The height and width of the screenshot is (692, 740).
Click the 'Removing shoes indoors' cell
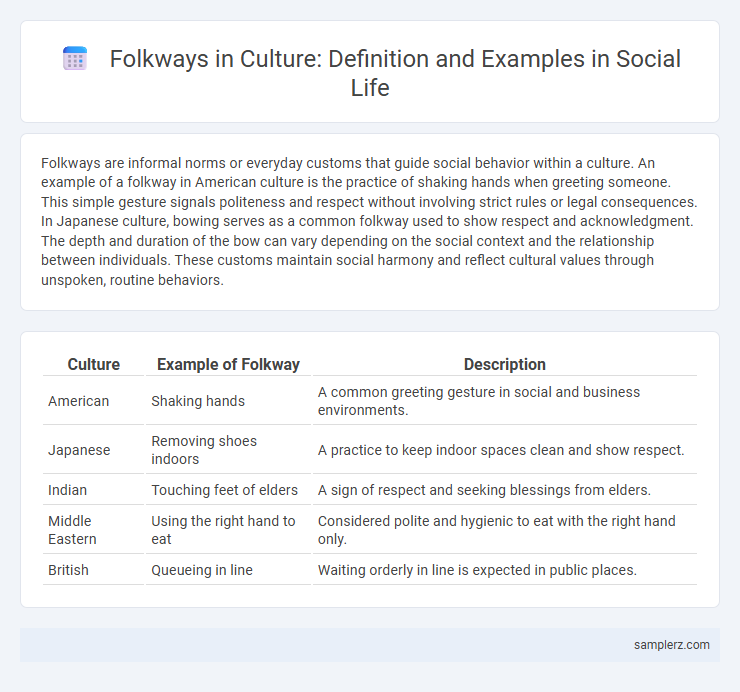pyautogui.click(x=228, y=450)
